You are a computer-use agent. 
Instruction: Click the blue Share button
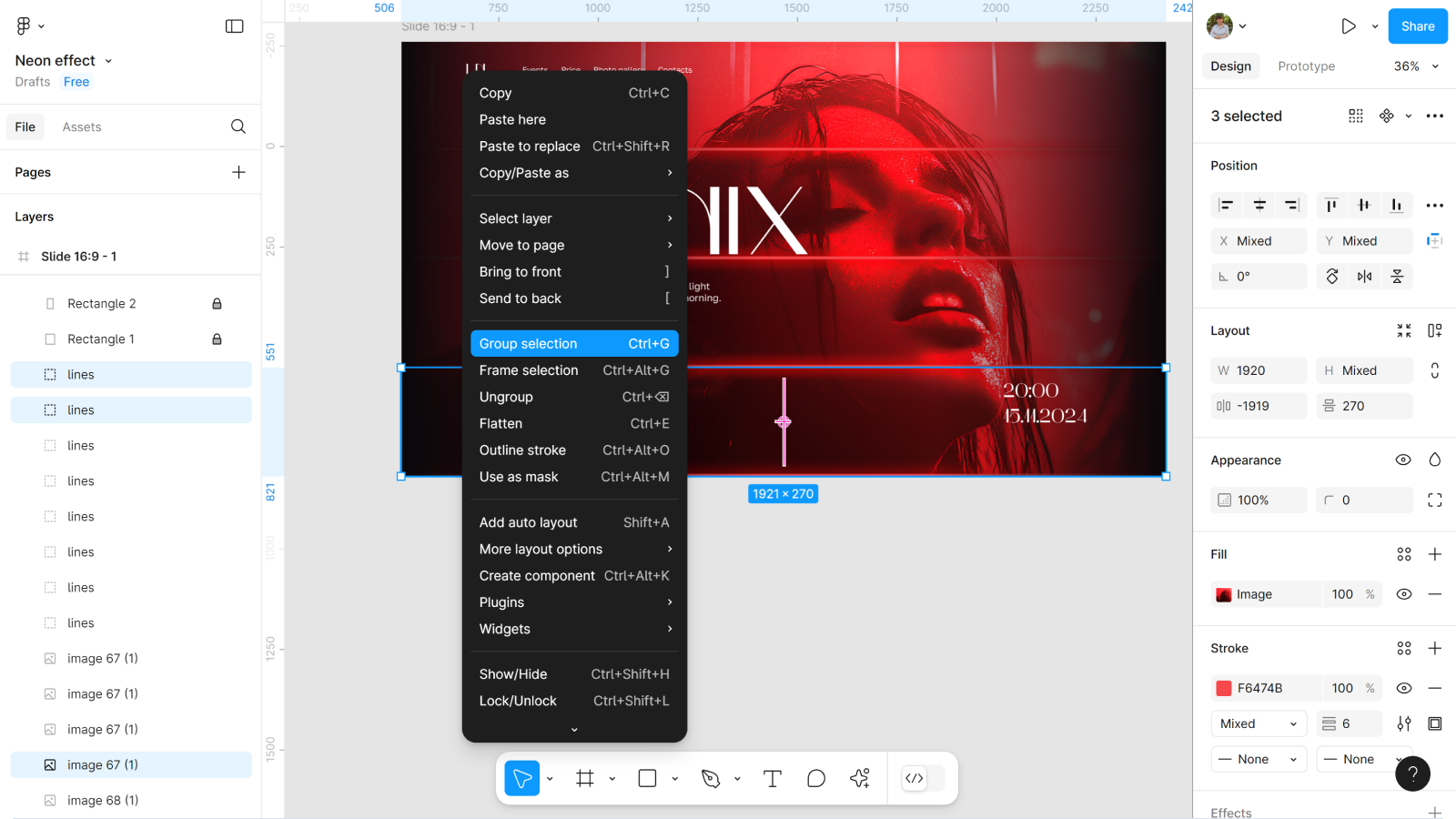point(1417,26)
